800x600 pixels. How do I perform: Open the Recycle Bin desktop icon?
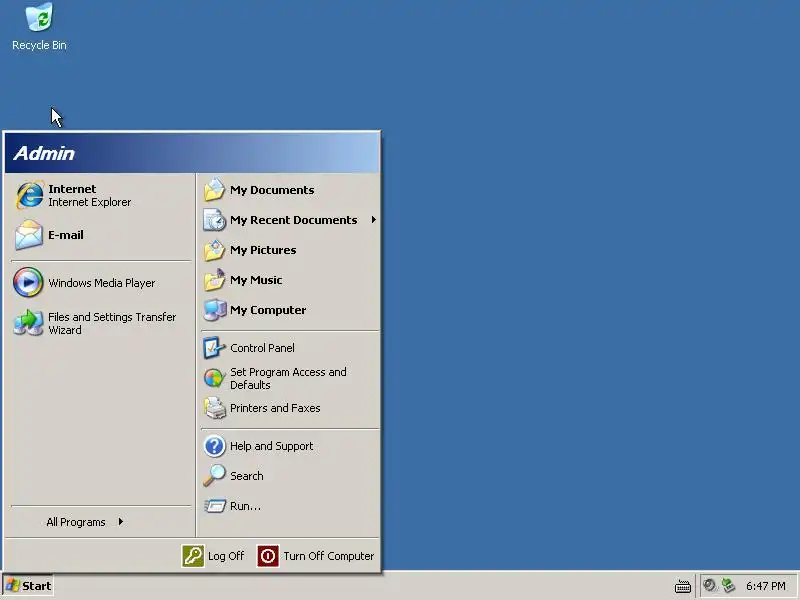click(x=39, y=17)
